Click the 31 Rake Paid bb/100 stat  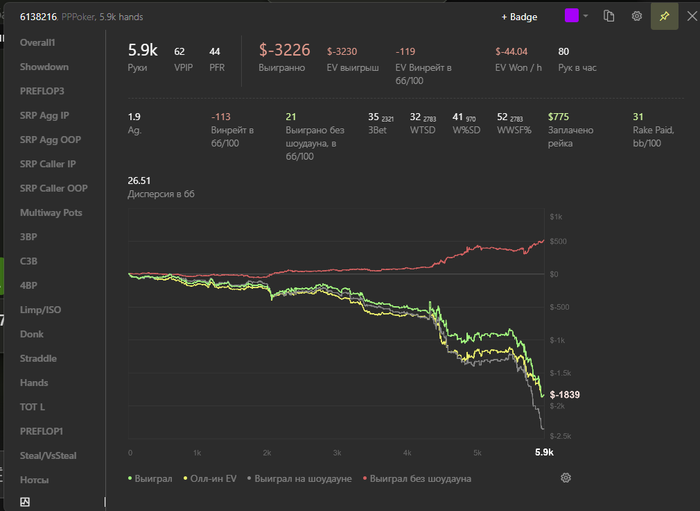[x=638, y=117]
